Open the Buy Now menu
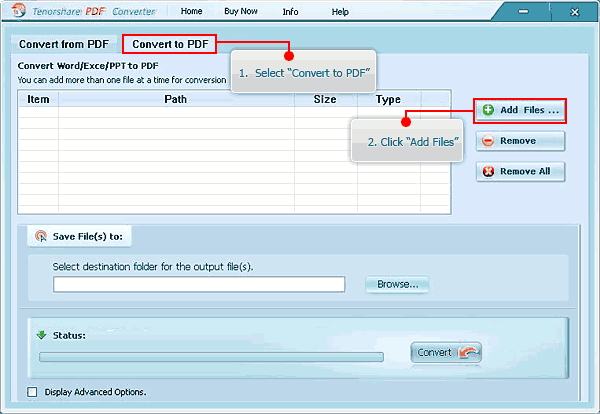600x414 pixels. tap(241, 11)
